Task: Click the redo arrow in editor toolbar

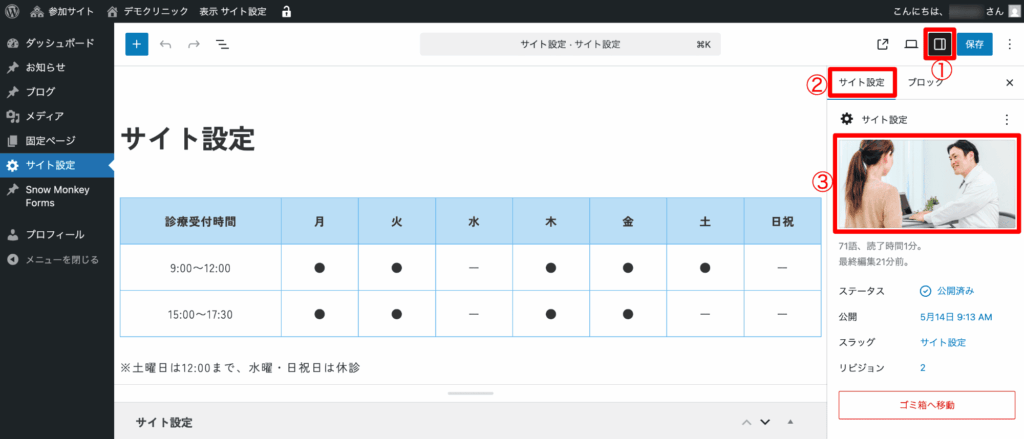Action: (x=193, y=44)
